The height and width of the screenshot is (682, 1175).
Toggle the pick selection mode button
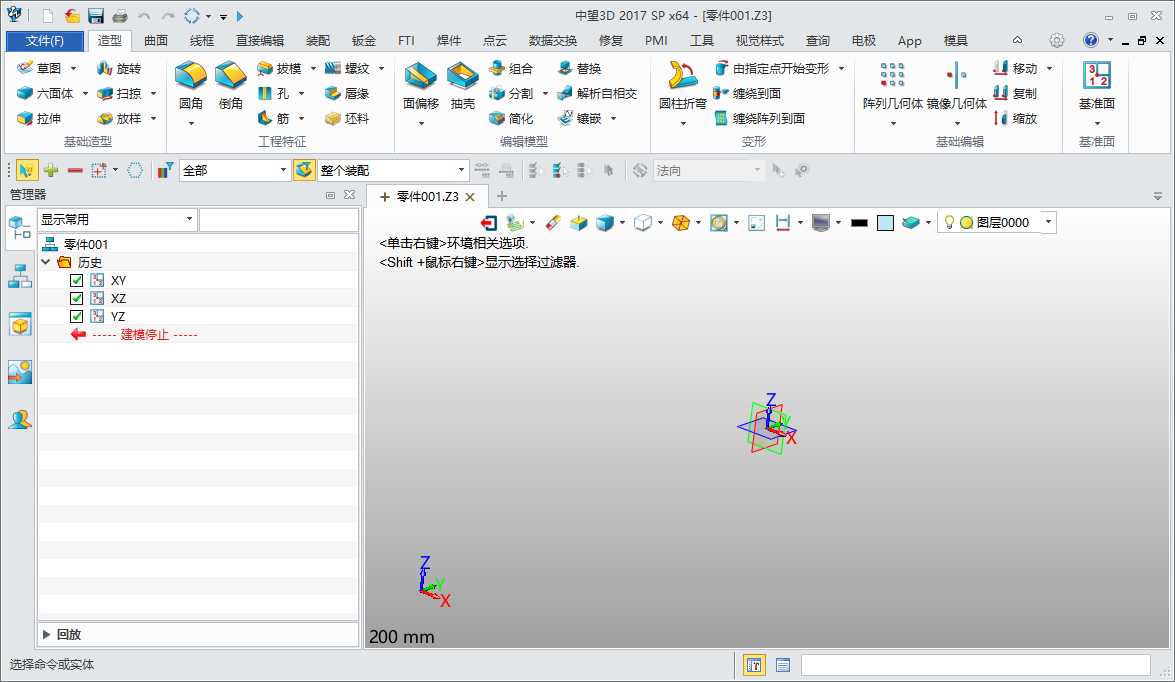pos(26,170)
